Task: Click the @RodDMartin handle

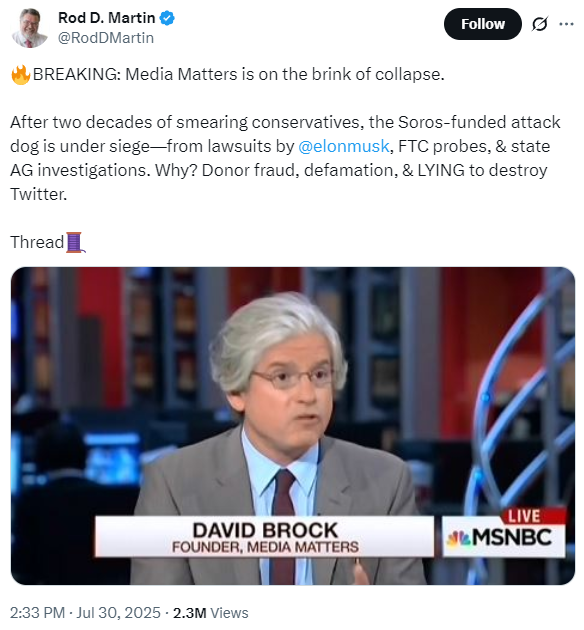Action: click(106, 38)
